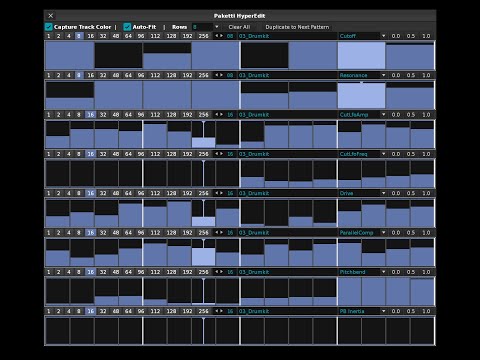Click the highlighted light-blue bar in the ParallelComp row
Viewport: 480px width, 360px height.
(203, 257)
